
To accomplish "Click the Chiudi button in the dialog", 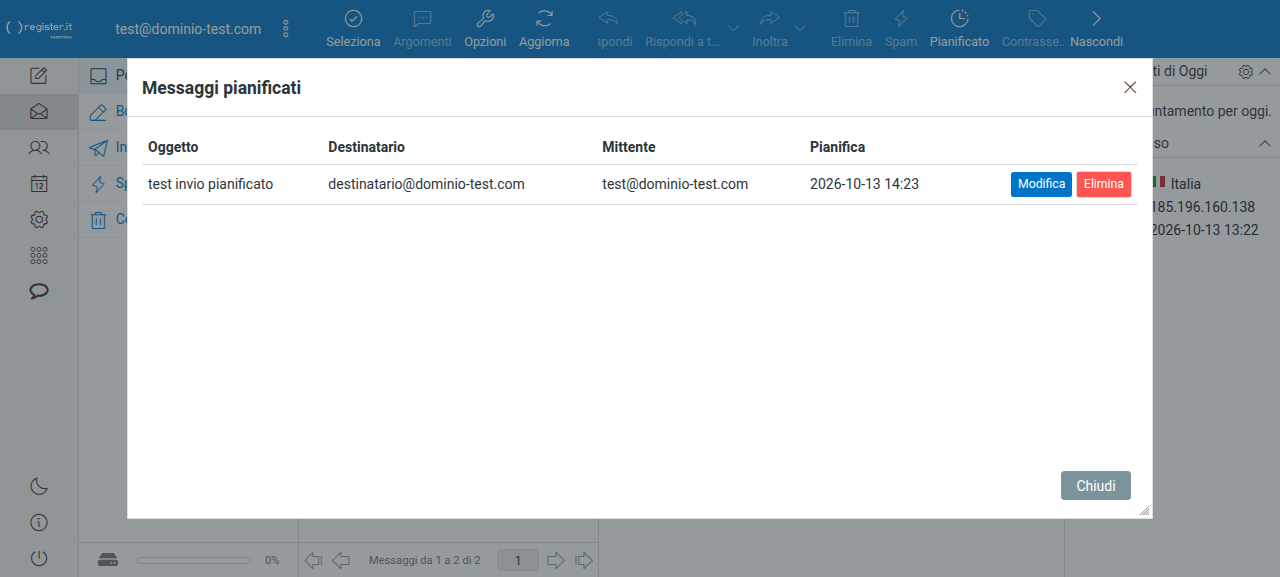I will coord(1096,485).
